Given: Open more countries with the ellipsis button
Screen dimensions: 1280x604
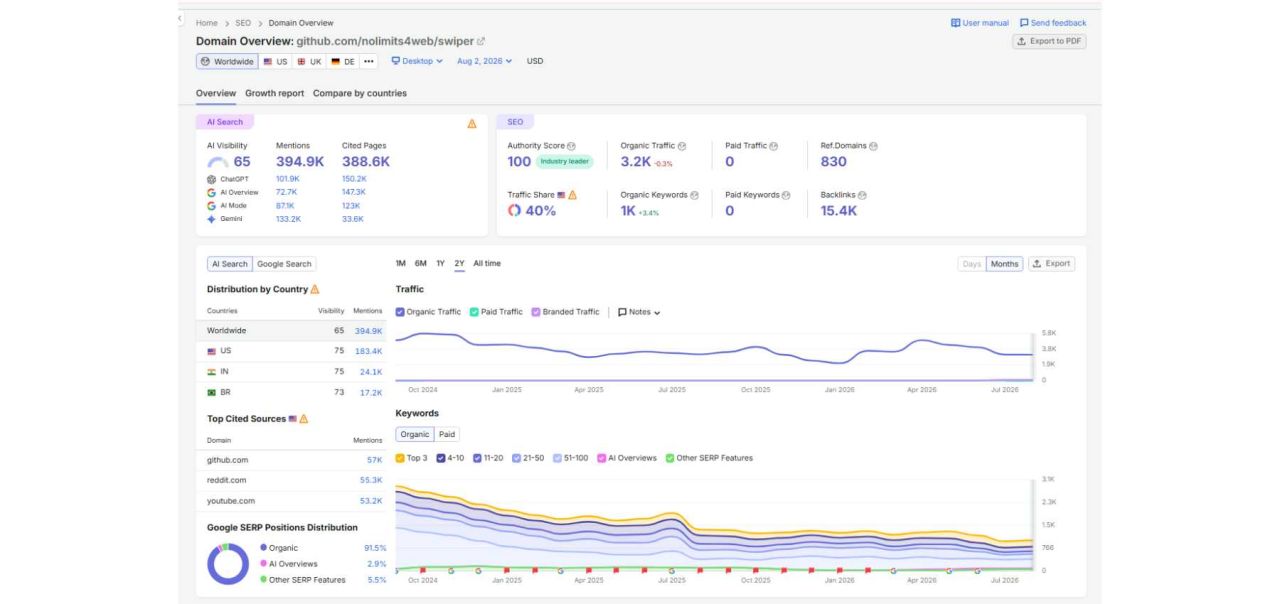Looking at the screenshot, I should coord(369,61).
